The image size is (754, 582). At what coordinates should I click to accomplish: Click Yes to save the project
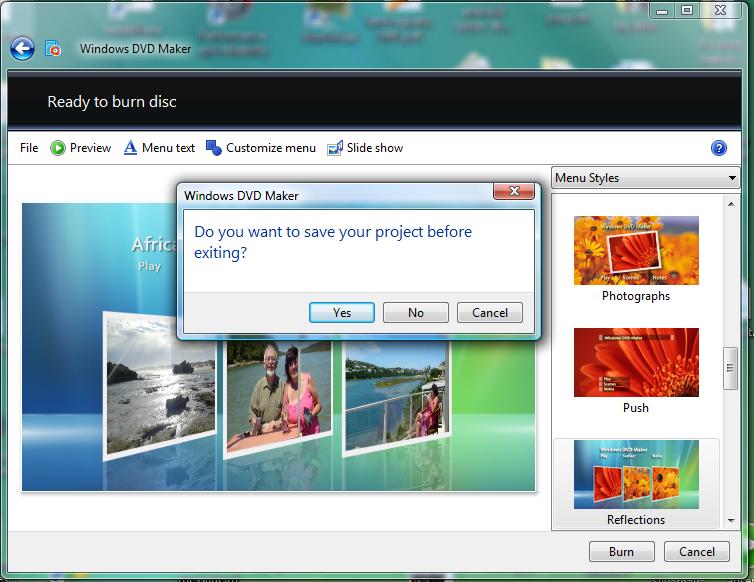pyautogui.click(x=342, y=313)
